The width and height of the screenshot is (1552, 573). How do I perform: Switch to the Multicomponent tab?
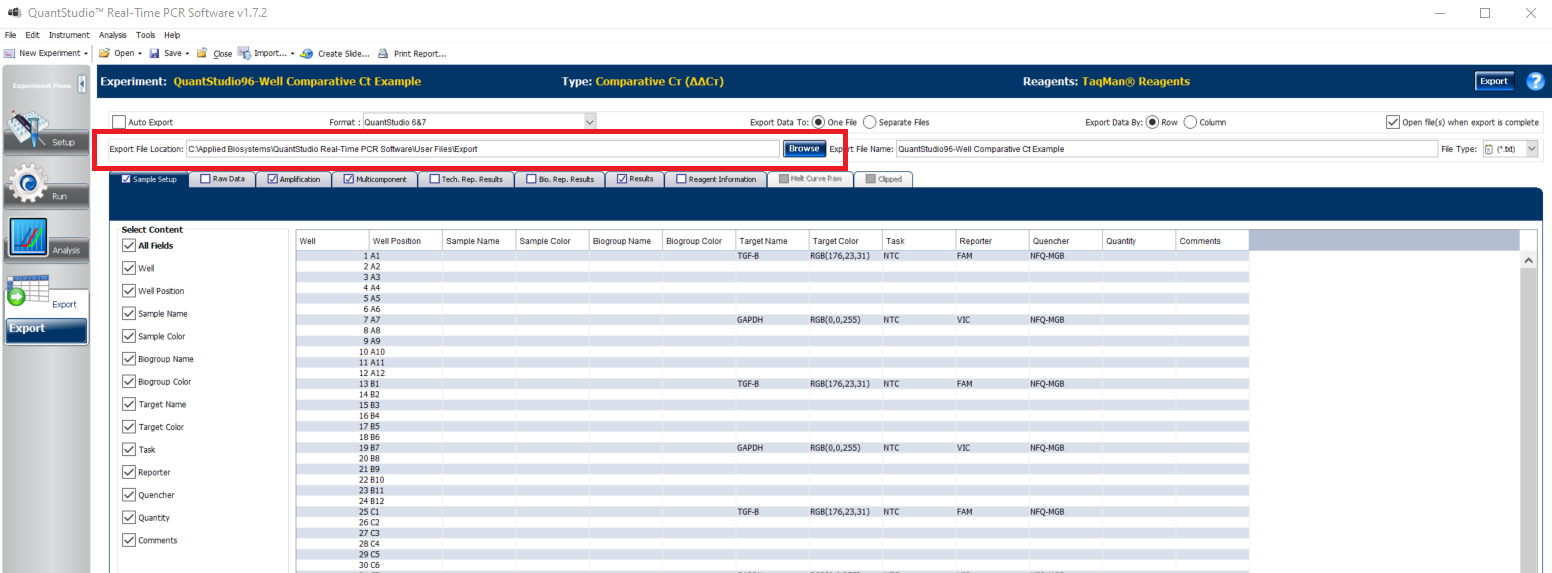[375, 179]
